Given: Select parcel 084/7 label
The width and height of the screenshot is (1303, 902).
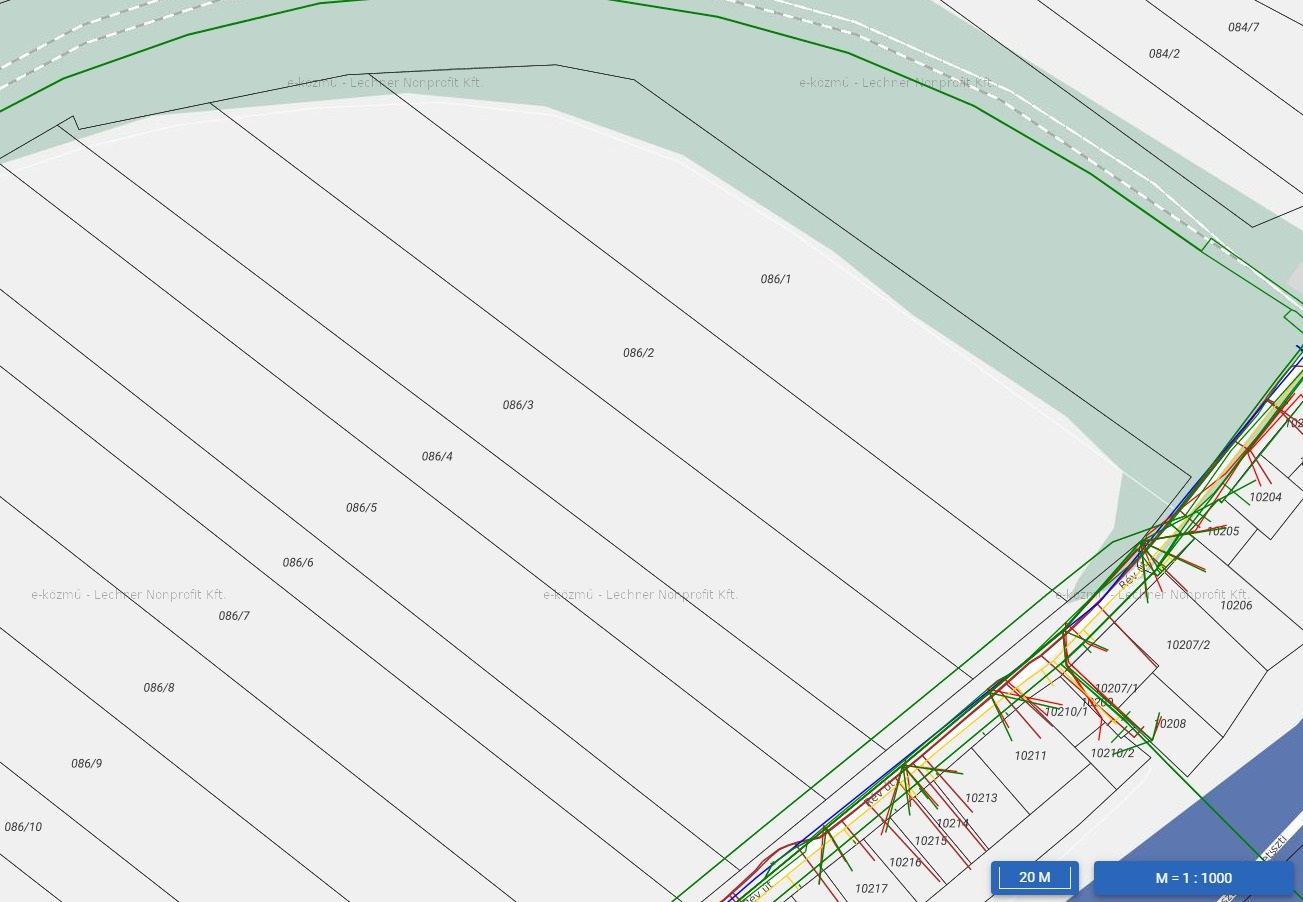Looking at the screenshot, I should pyautogui.click(x=1243, y=27).
